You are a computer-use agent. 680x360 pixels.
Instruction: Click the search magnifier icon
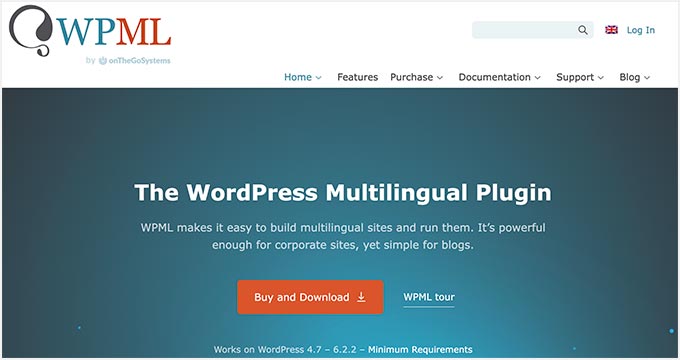pos(583,30)
